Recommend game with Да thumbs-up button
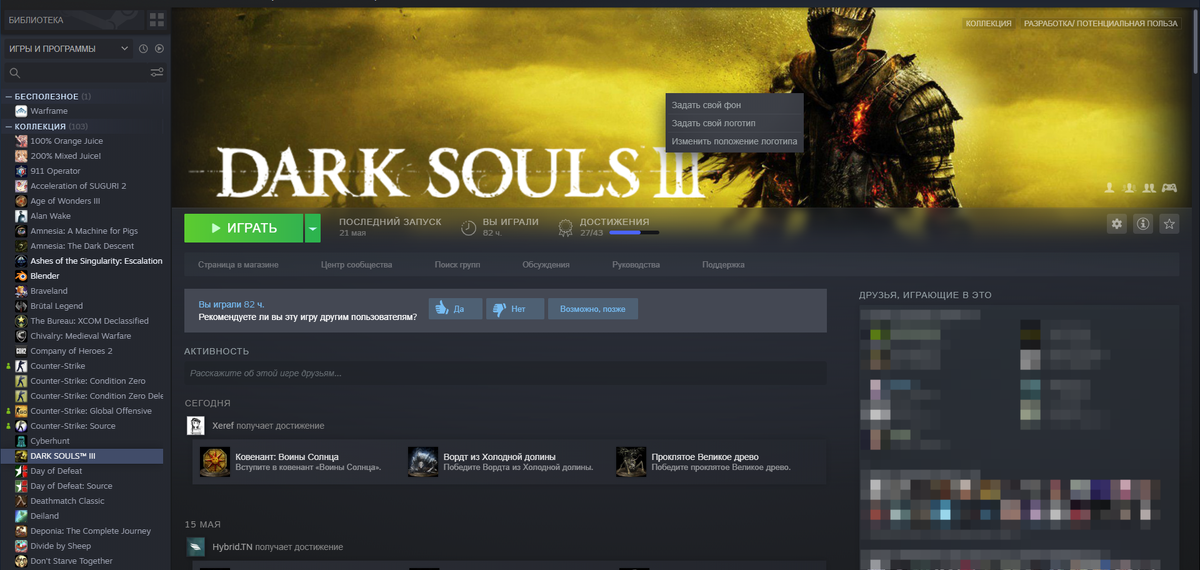 [x=455, y=309]
